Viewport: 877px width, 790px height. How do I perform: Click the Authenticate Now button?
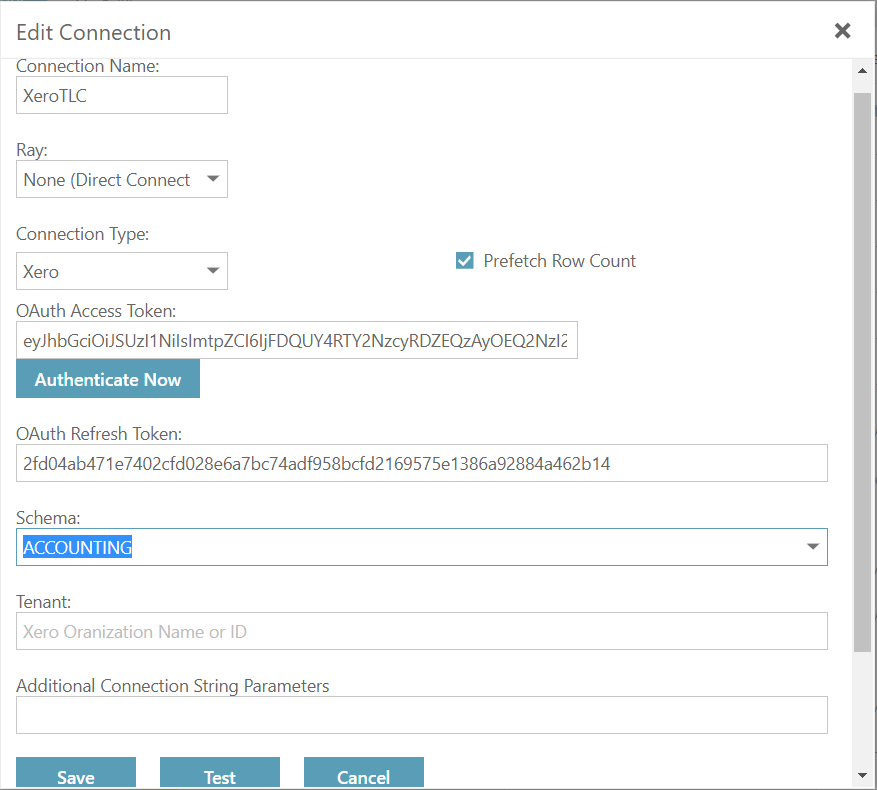tap(108, 379)
